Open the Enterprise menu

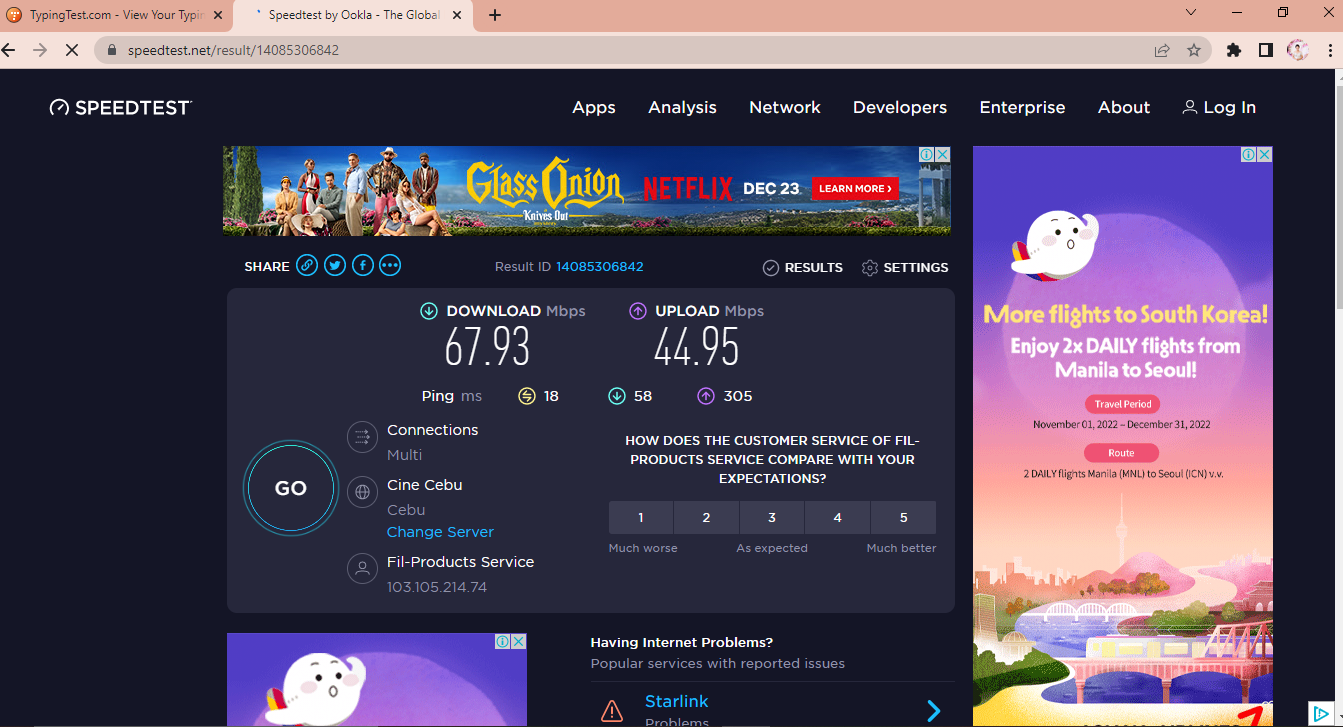pos(1022,107)
